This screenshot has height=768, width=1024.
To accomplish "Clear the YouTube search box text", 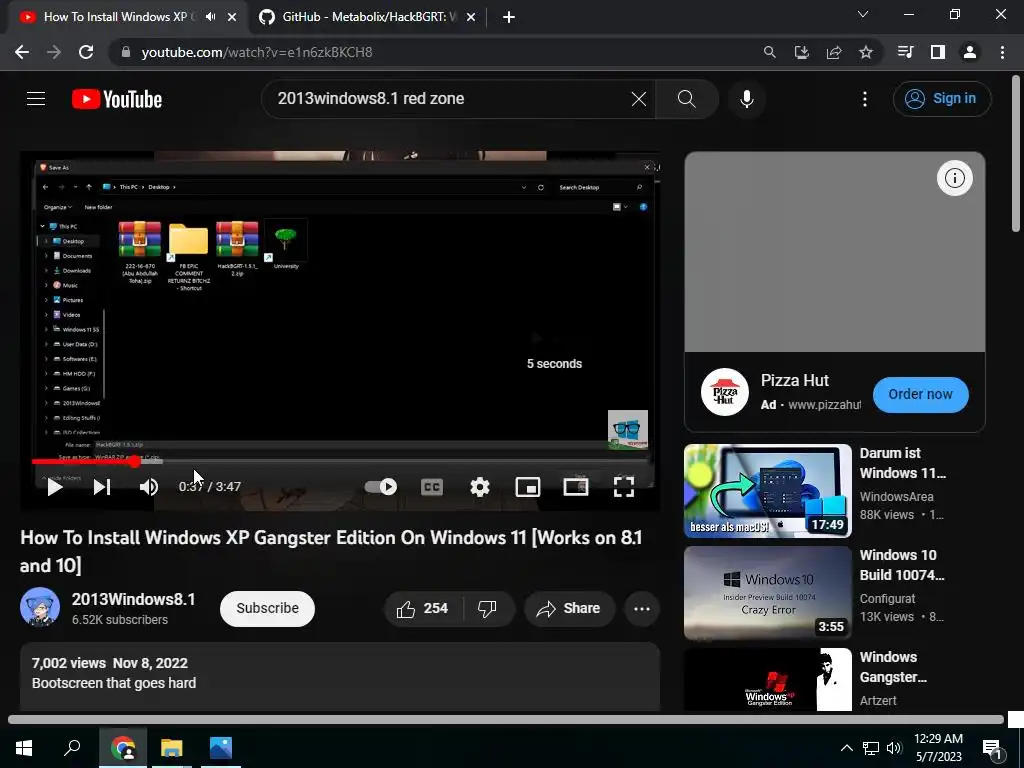I will click(639, 99).
